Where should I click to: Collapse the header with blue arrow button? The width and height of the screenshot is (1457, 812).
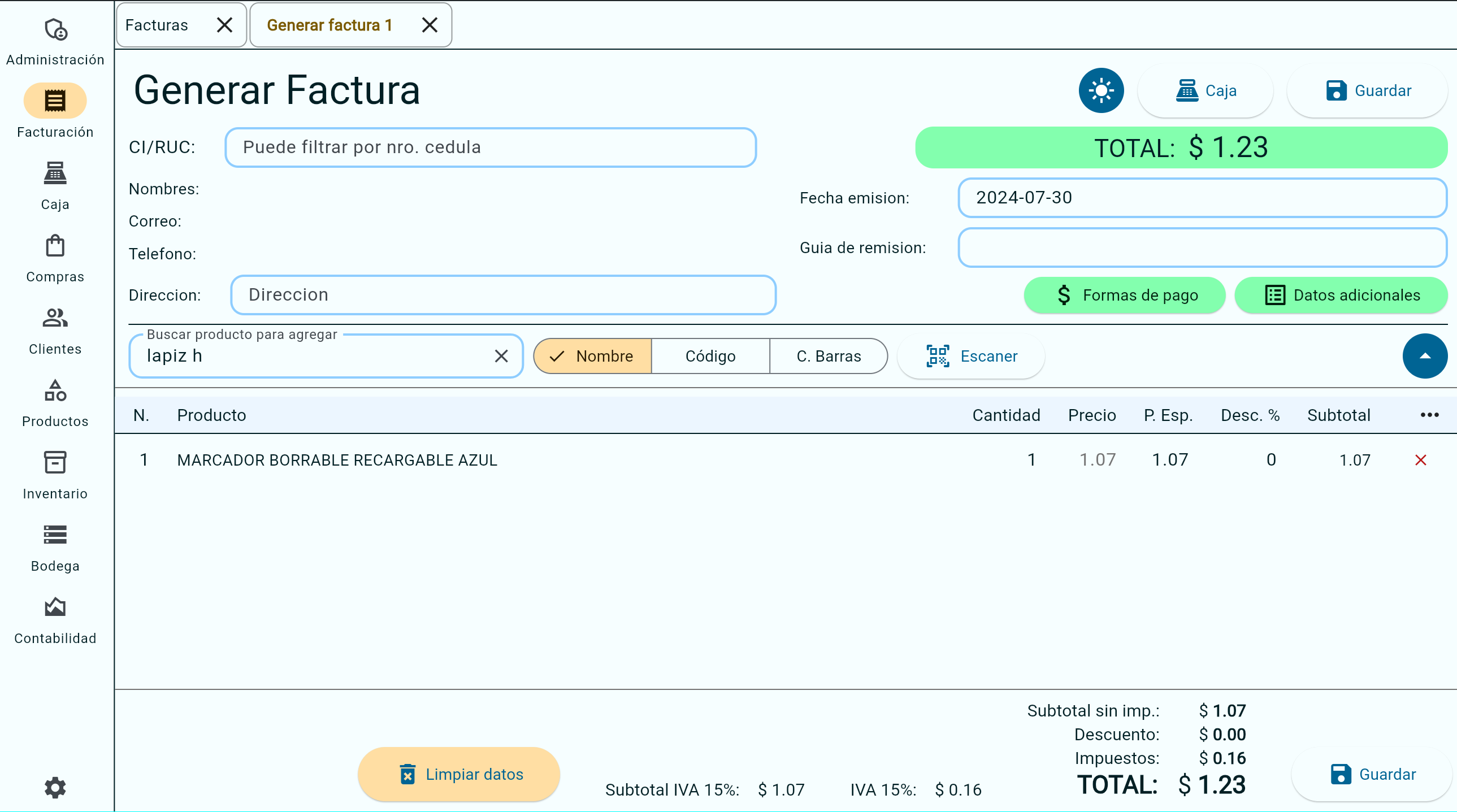tap(1424, 356)
